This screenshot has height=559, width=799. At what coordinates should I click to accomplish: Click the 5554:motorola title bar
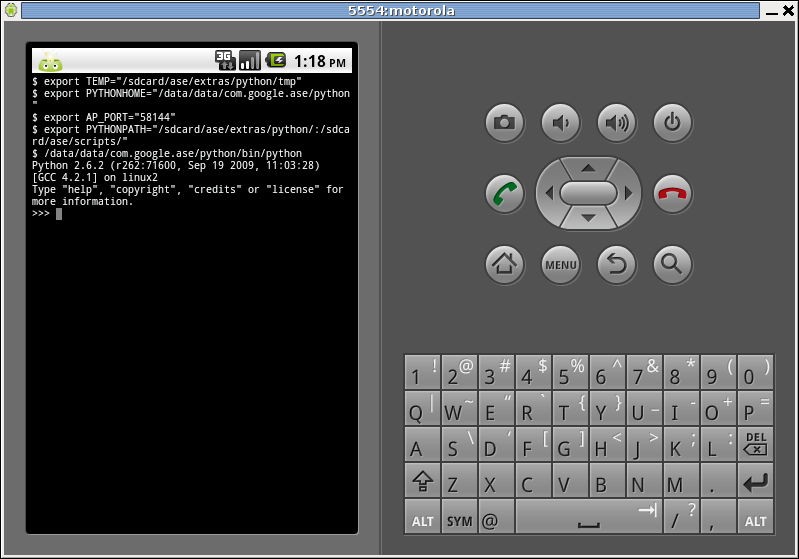391,11
